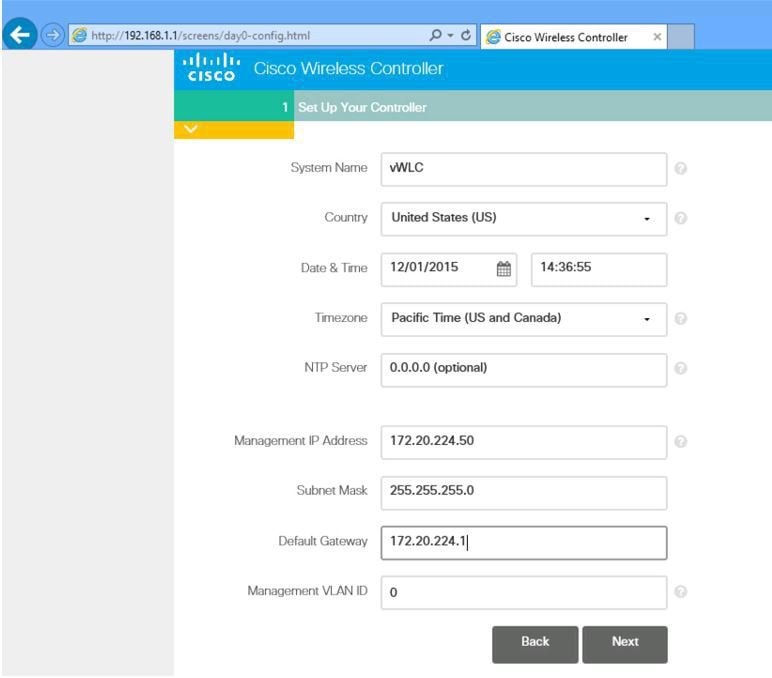
Task: Click the Default Gateway field
Action: [524, 543]
